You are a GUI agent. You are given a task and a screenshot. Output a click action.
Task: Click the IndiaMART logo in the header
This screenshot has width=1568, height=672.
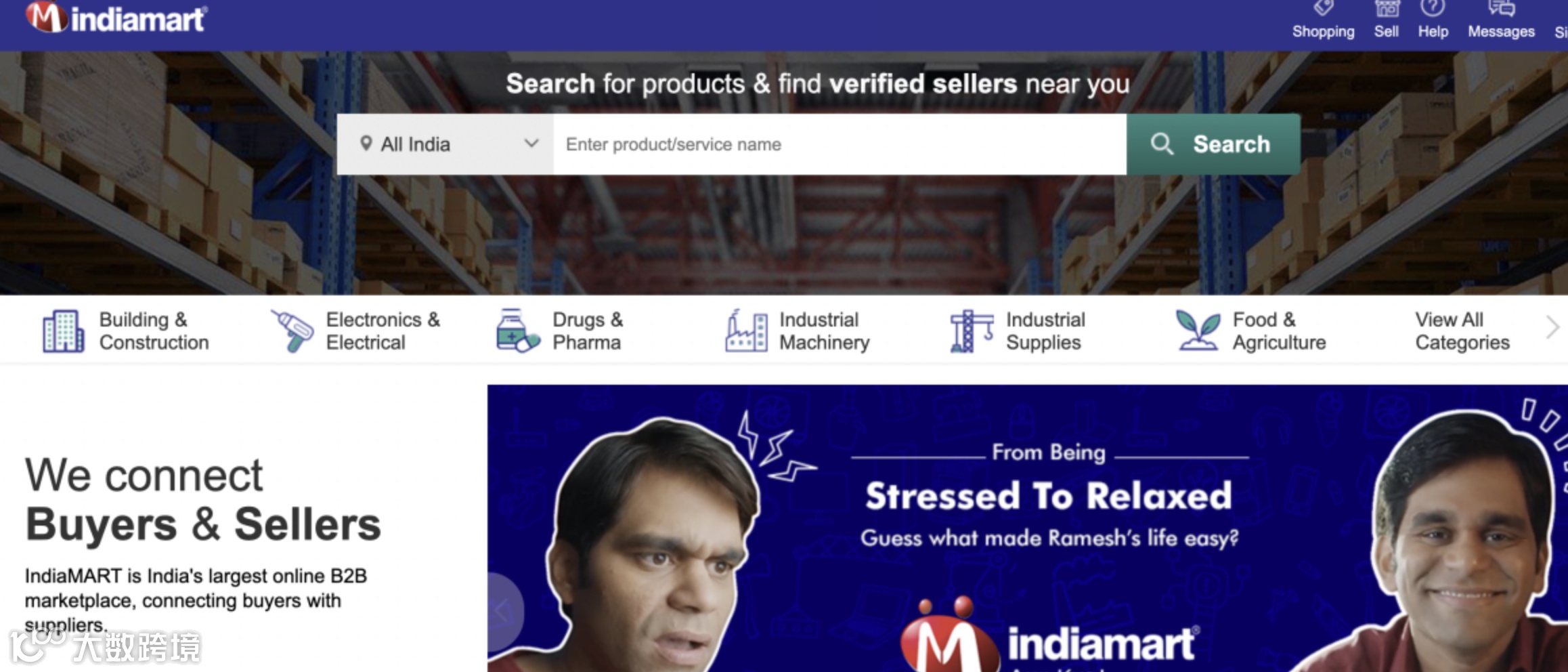coord(116,18)
